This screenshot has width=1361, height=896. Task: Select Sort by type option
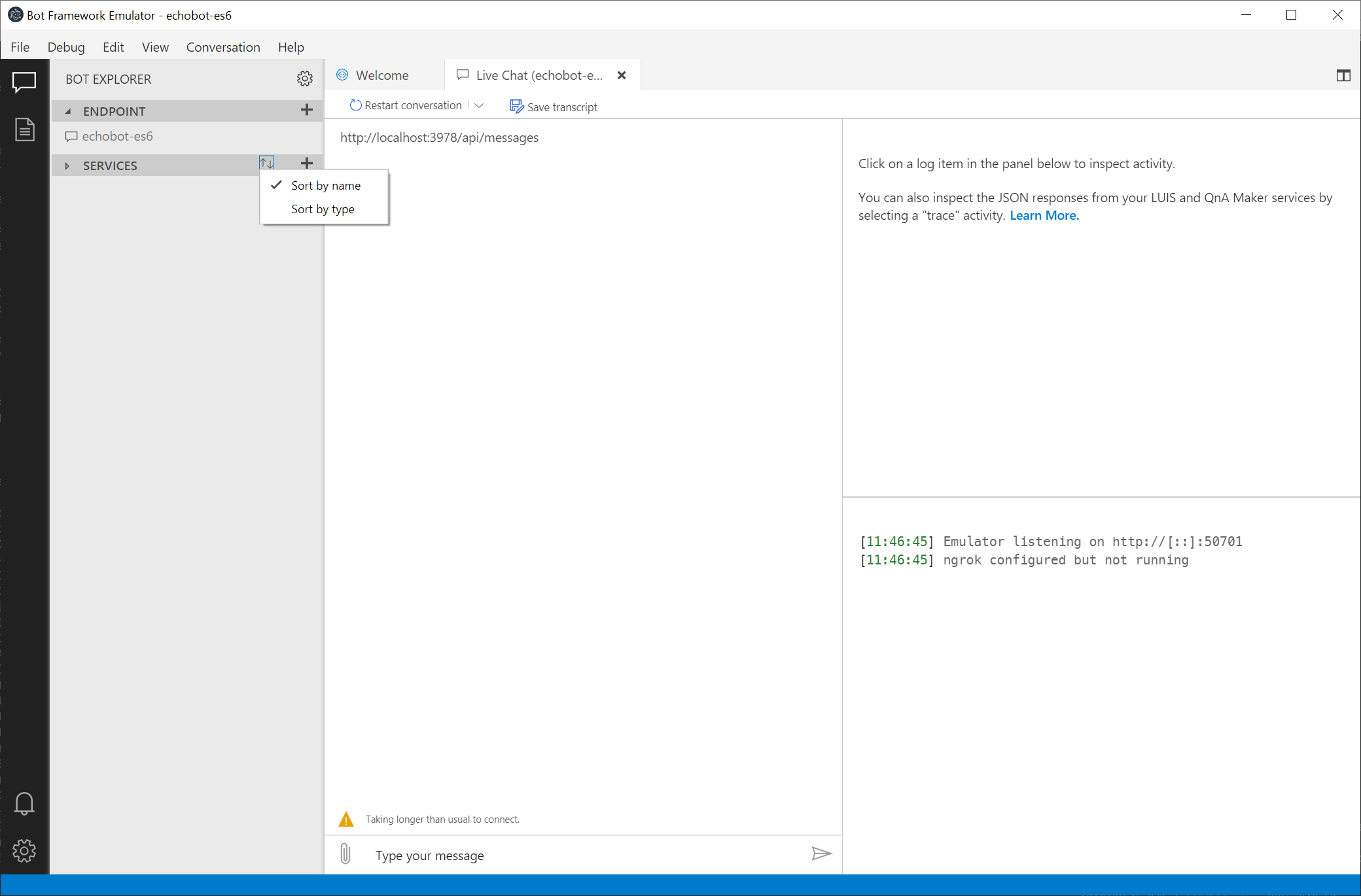pos(322,208)
